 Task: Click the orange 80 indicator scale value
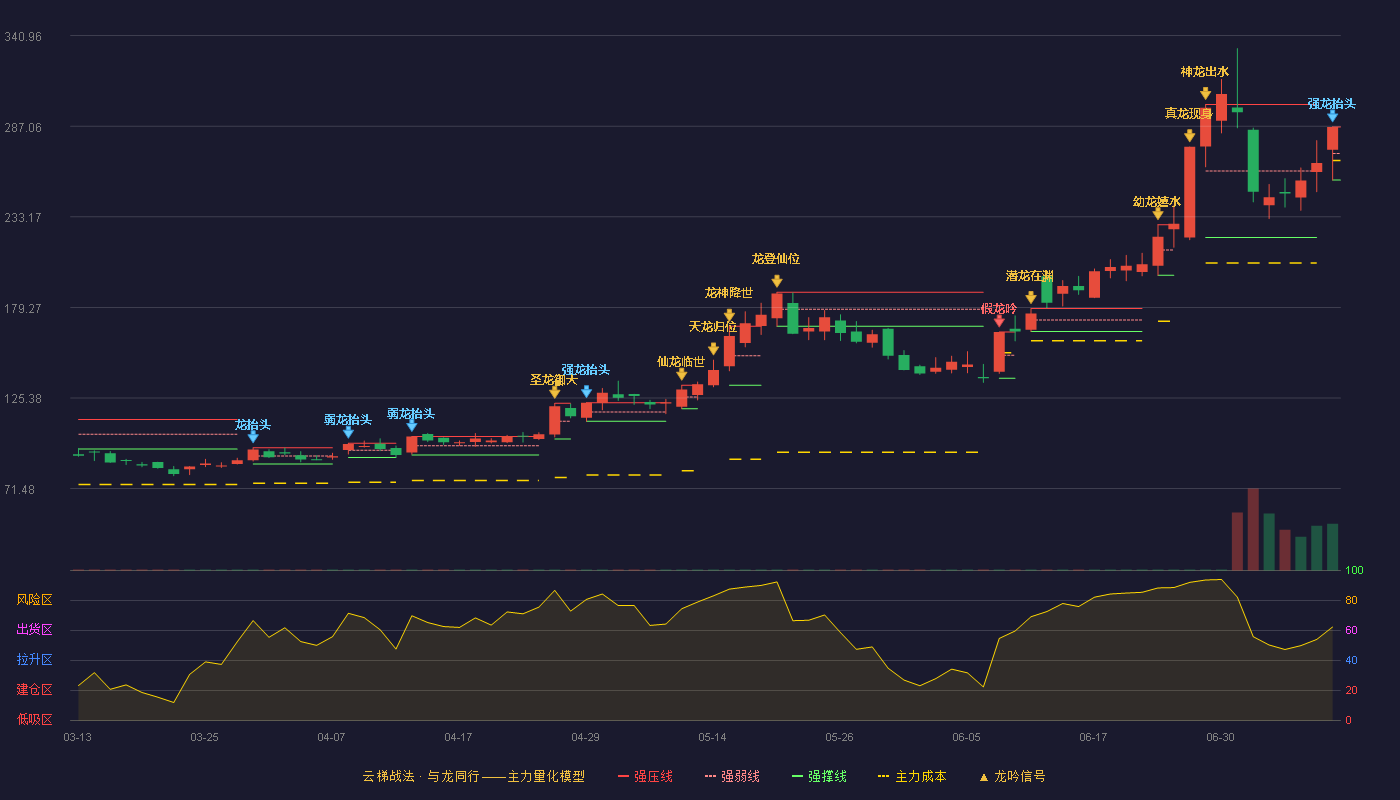pos(1351,600)
